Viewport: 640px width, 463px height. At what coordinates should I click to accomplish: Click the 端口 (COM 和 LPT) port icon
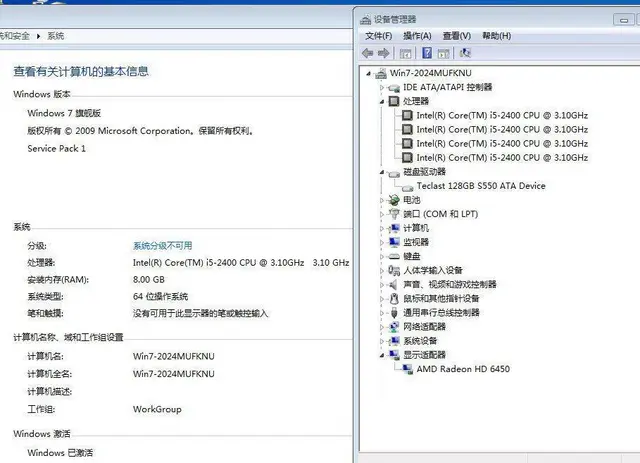[394, 214]
